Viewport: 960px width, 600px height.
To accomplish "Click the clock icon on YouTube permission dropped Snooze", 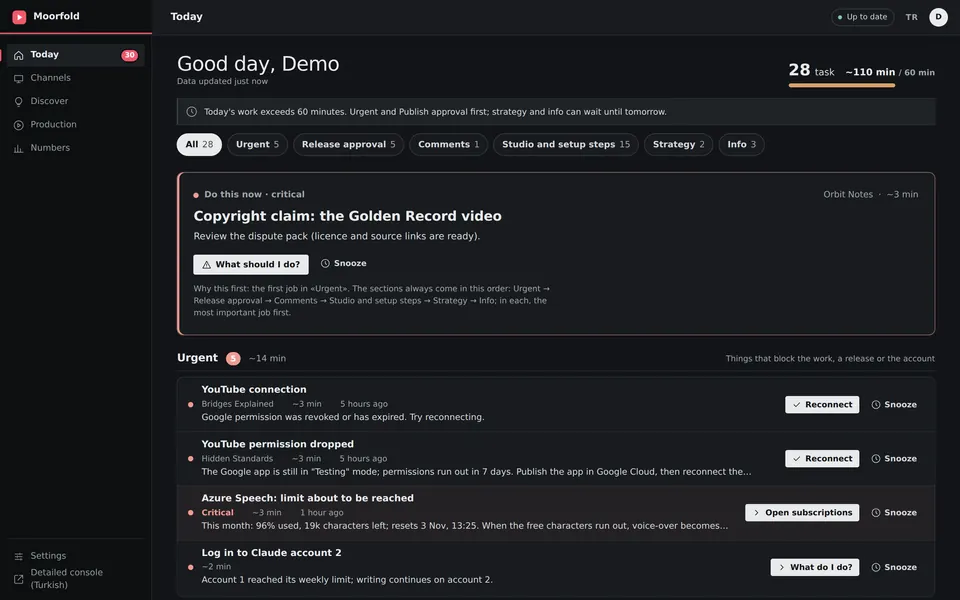I will (876, 459).
